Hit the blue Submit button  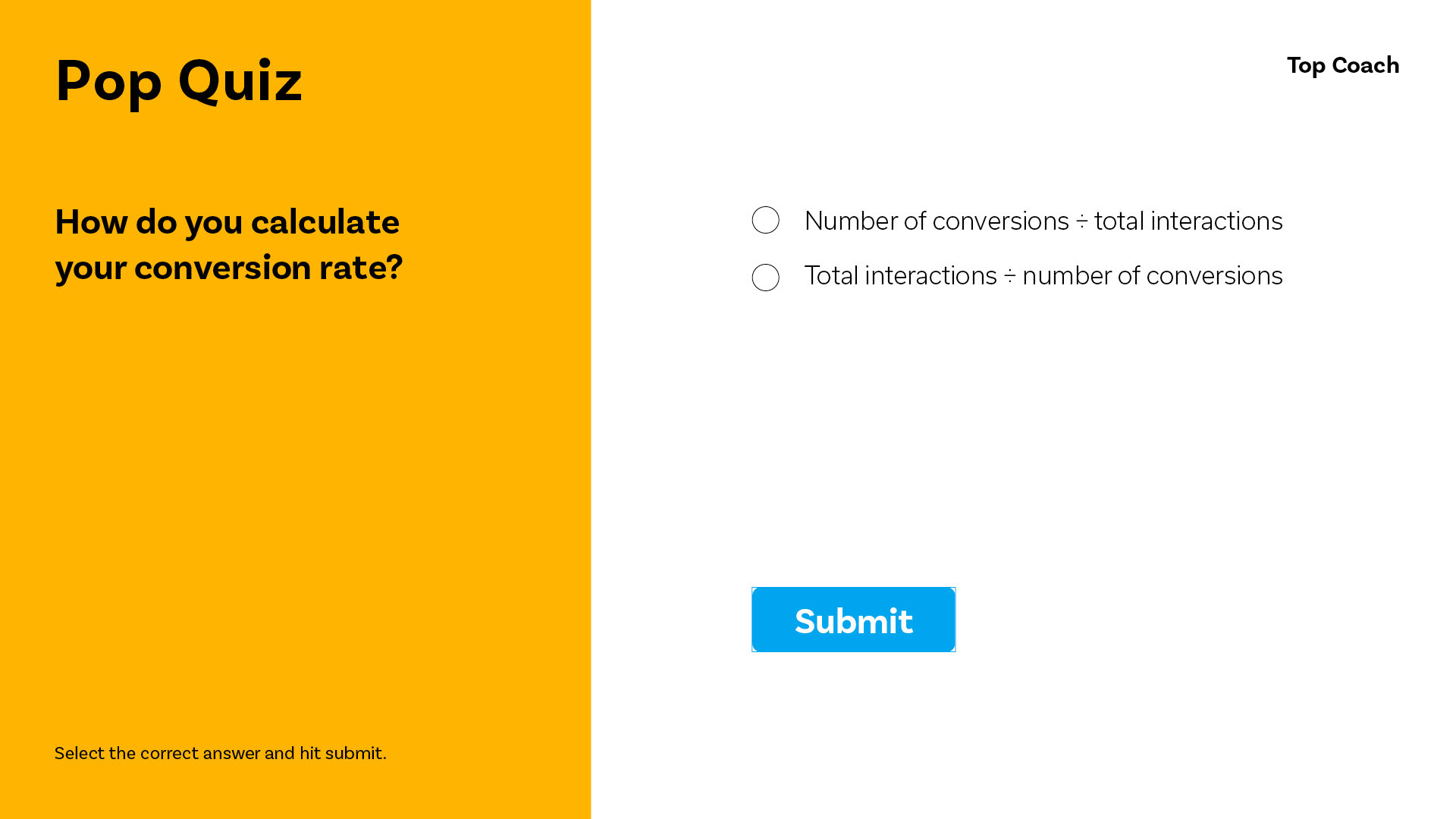coord(853,620)
